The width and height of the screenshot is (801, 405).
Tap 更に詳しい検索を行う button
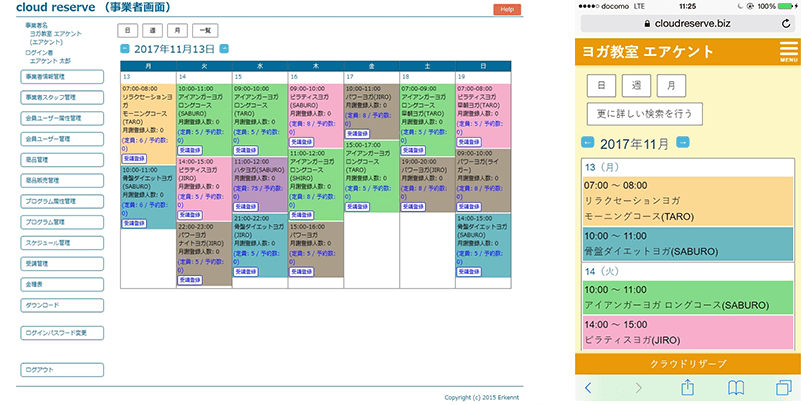[645, 114]
